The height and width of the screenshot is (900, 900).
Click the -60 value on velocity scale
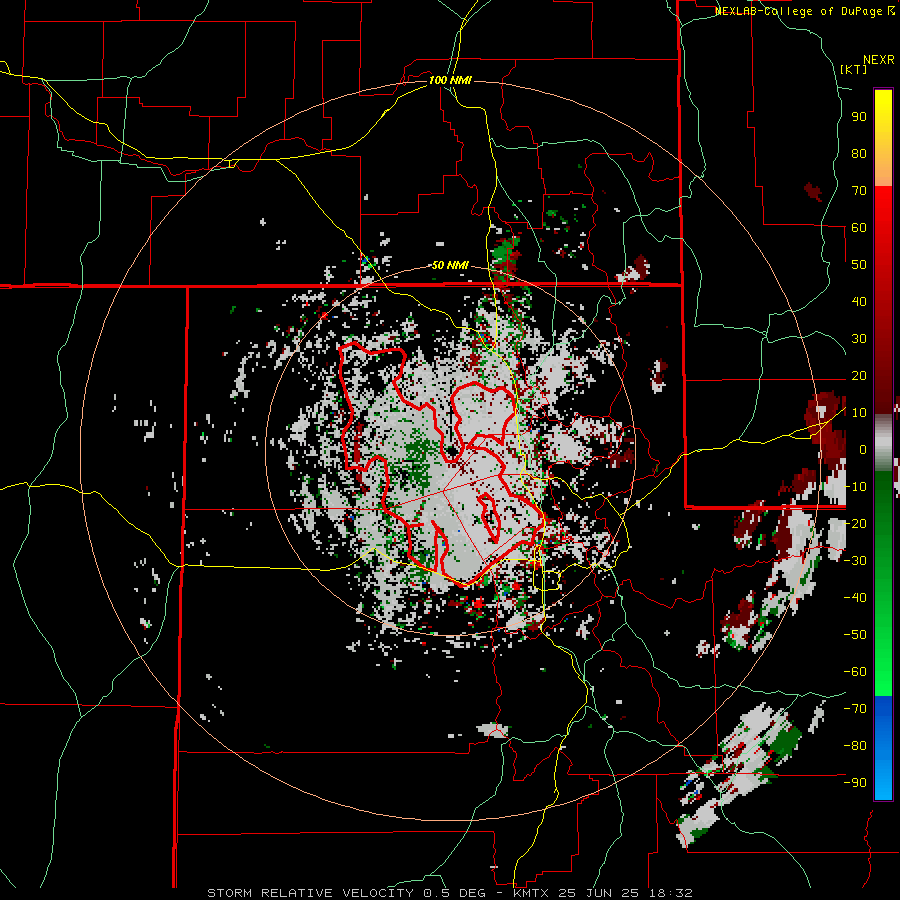pyautogui.click(x=855, y=672)
